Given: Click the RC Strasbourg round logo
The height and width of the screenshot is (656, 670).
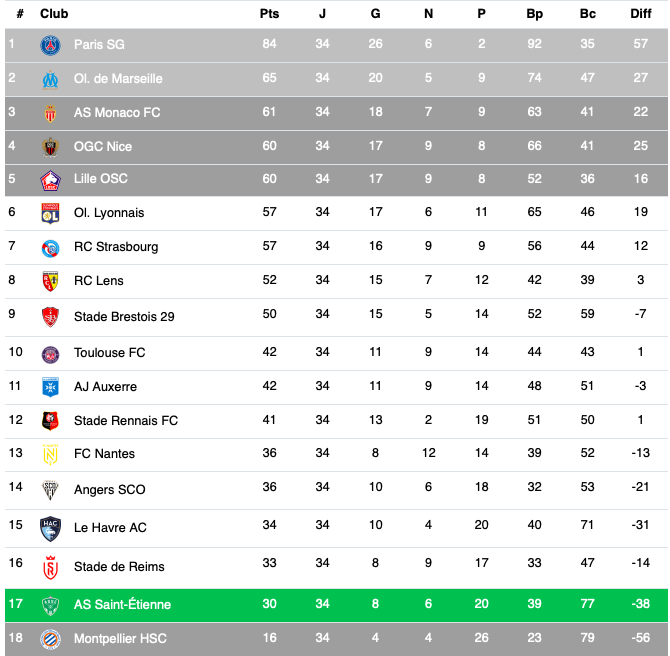Looking at the screenshot, I should tap(50, 248).
